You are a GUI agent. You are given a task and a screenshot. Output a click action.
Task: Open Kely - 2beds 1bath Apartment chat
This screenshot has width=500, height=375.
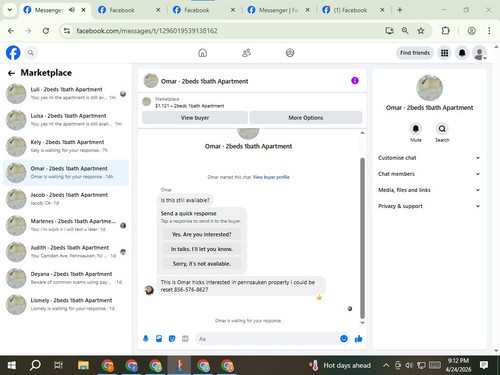click(66, 146)
